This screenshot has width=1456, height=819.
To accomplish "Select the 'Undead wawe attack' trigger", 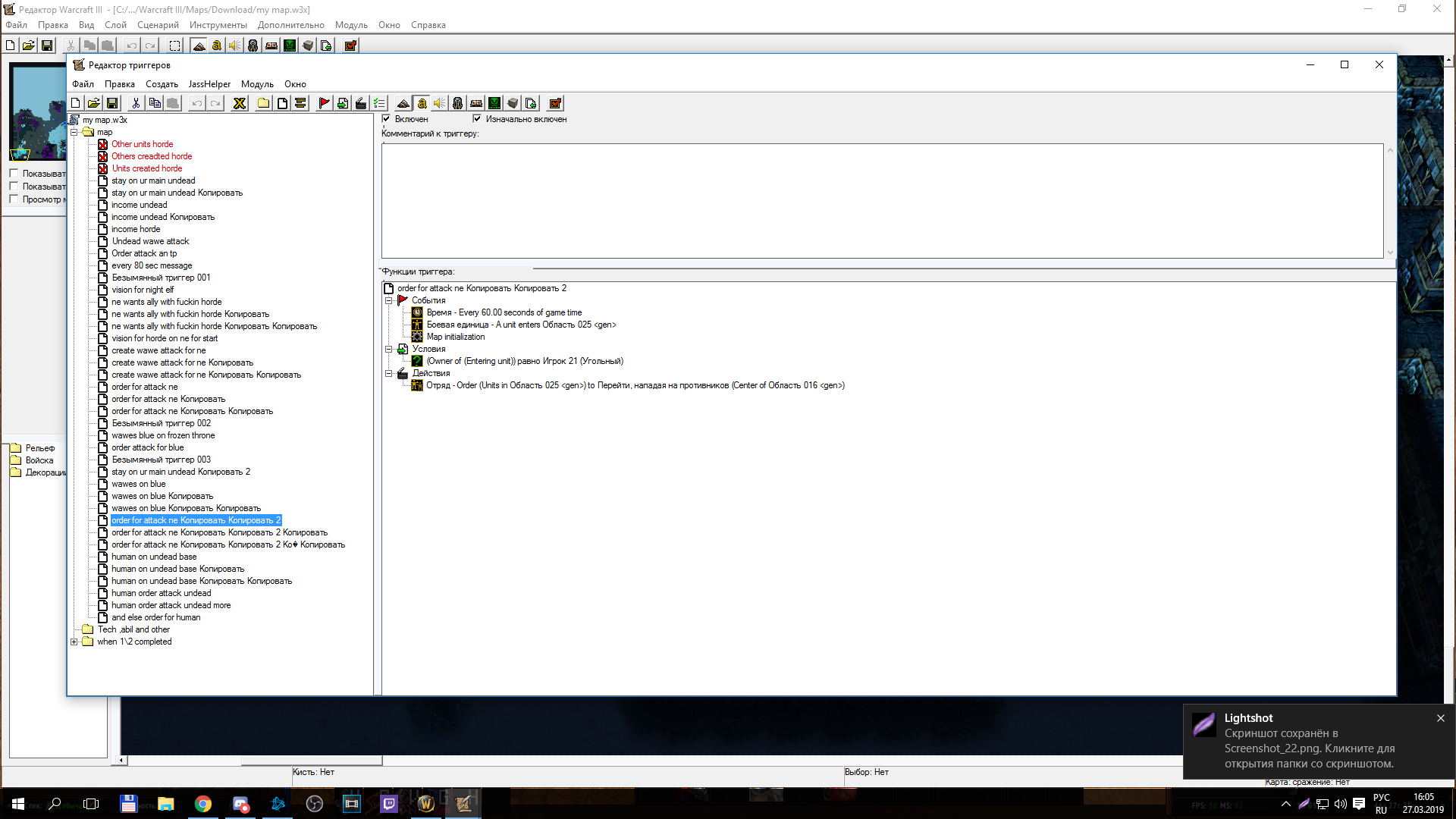I will [150, 241].
